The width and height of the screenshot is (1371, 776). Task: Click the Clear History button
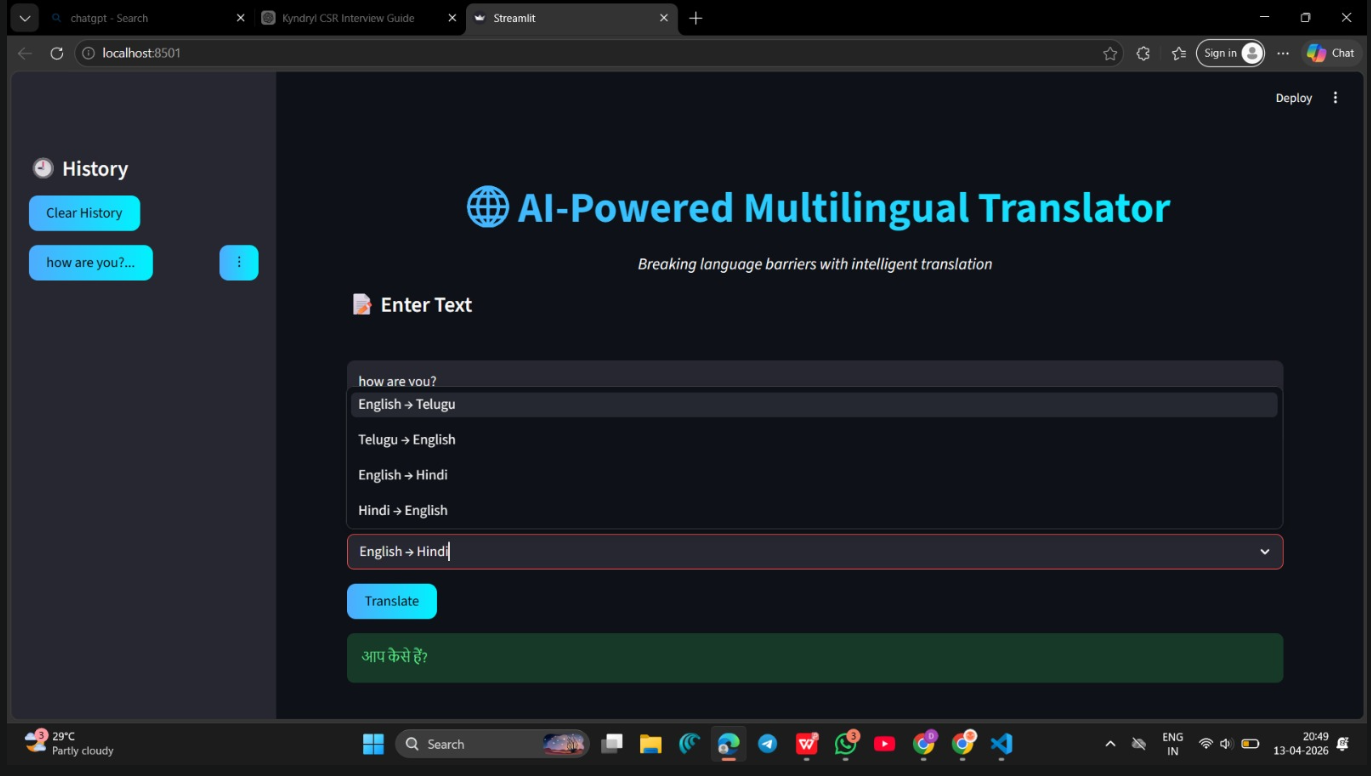(x=84, y=213)
